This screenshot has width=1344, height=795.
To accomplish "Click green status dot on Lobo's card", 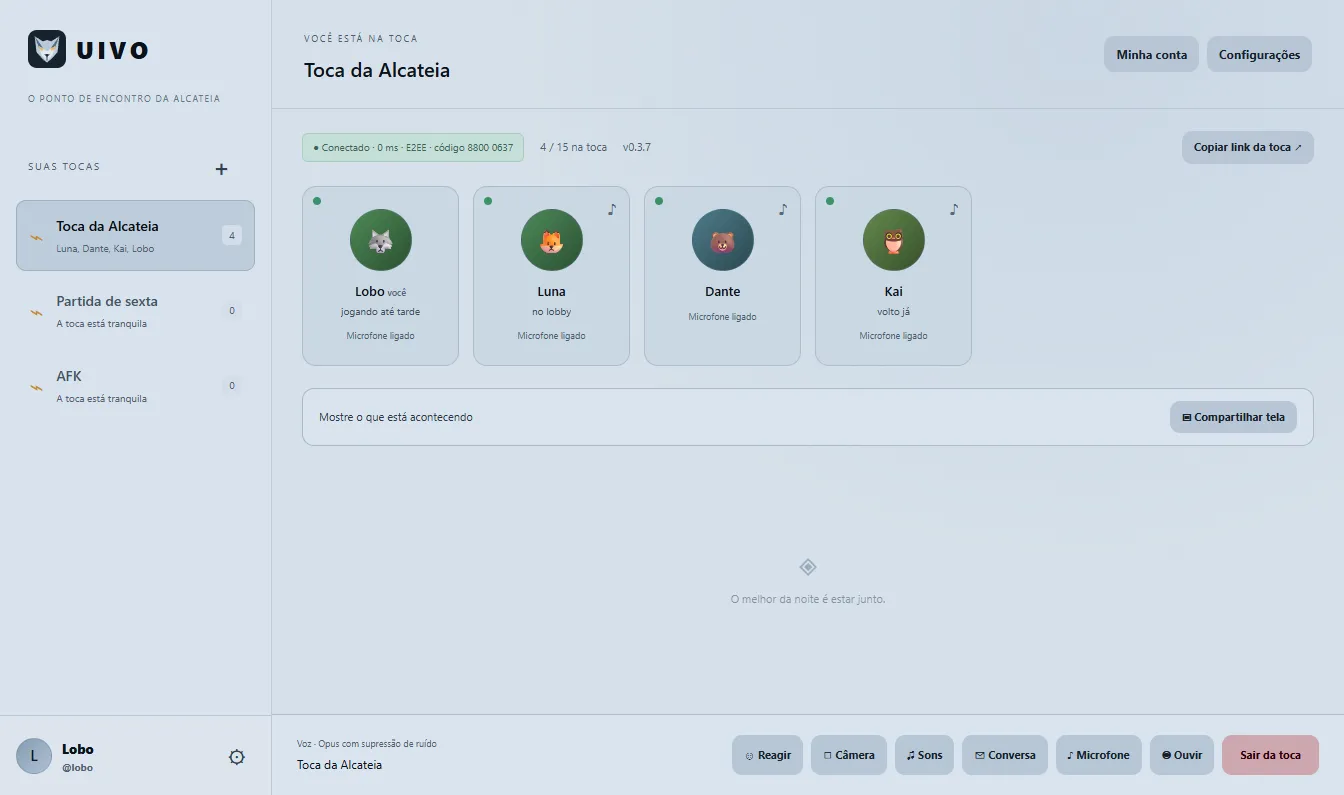I will point(317,201).
